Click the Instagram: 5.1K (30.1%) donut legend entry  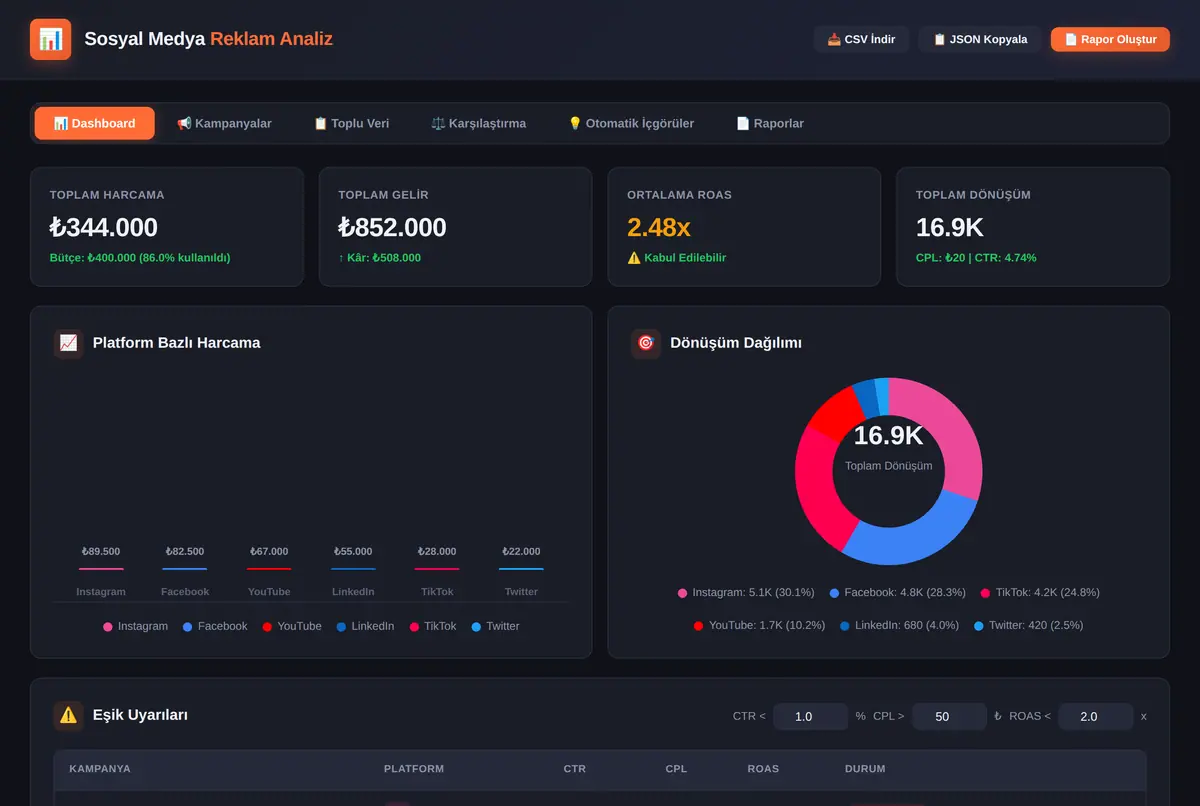(x=746, y=593)
